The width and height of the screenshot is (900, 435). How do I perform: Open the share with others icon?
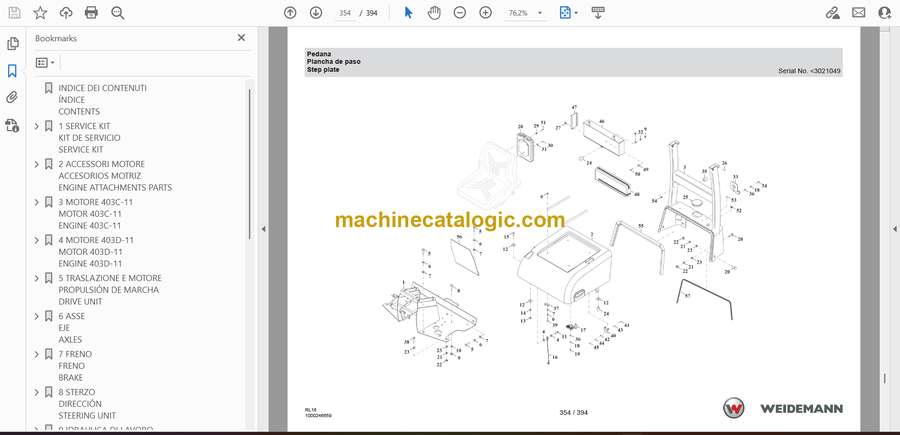point(885,13)
